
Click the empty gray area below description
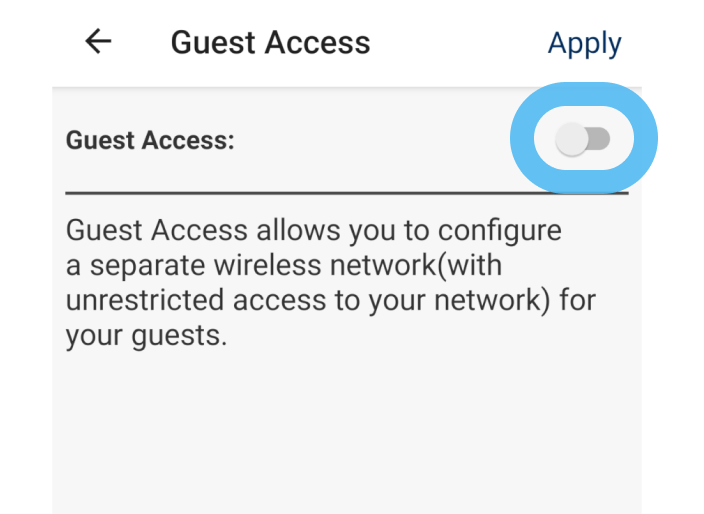click(346, 430)
